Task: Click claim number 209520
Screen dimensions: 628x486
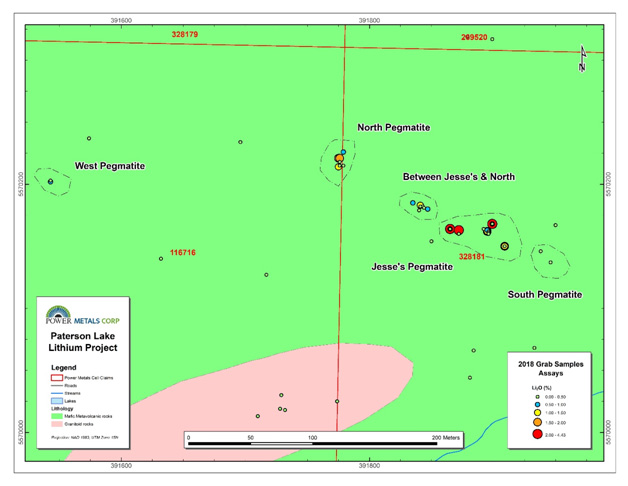Action: (x=474, y=37)
